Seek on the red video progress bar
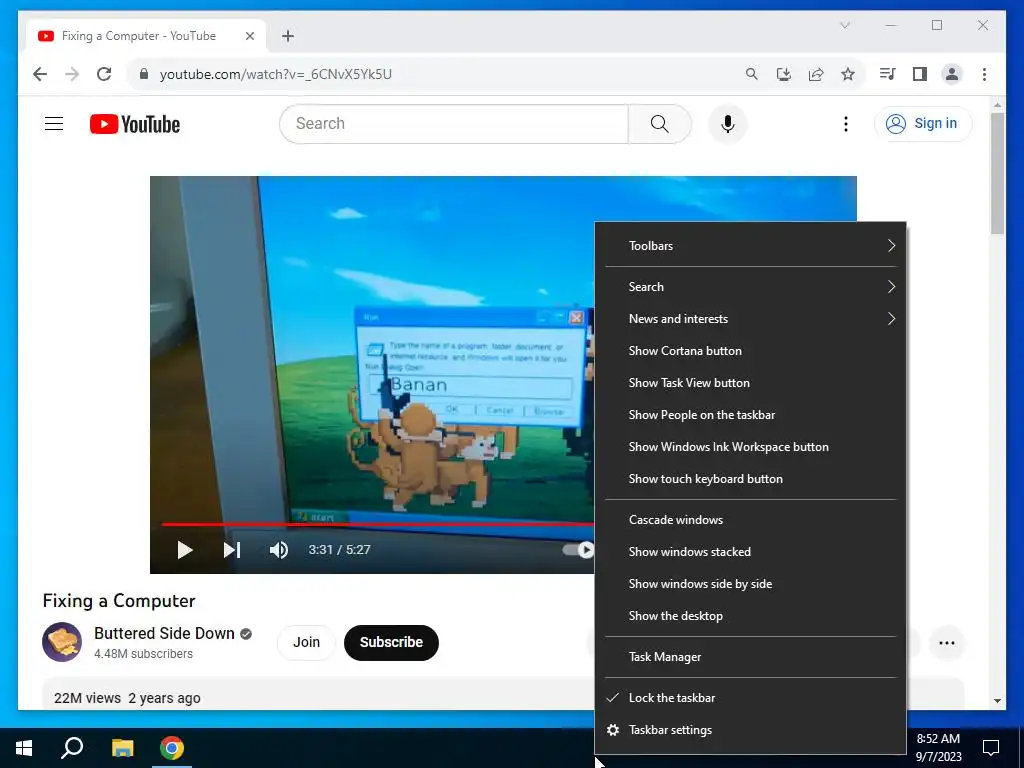Screen dimensions: 1024x768 click(x=377, y=524)
